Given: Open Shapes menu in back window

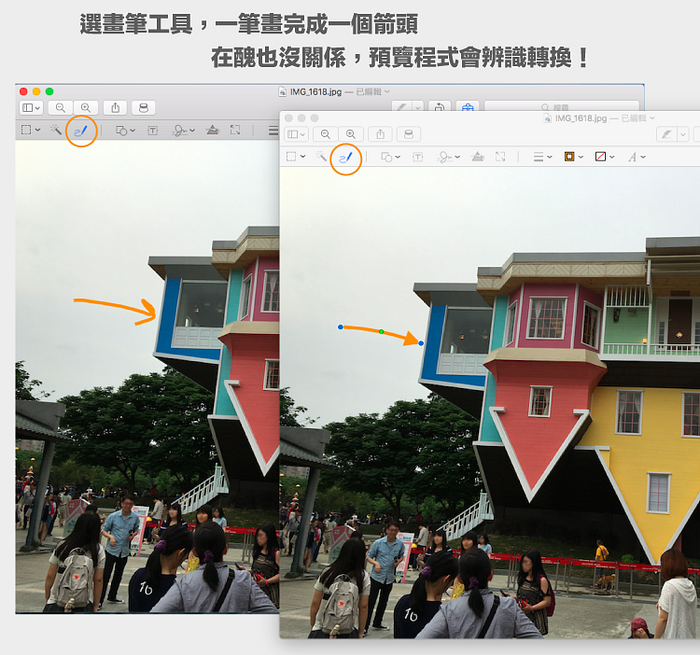Looking at the screenshot, I should [125, 130].
